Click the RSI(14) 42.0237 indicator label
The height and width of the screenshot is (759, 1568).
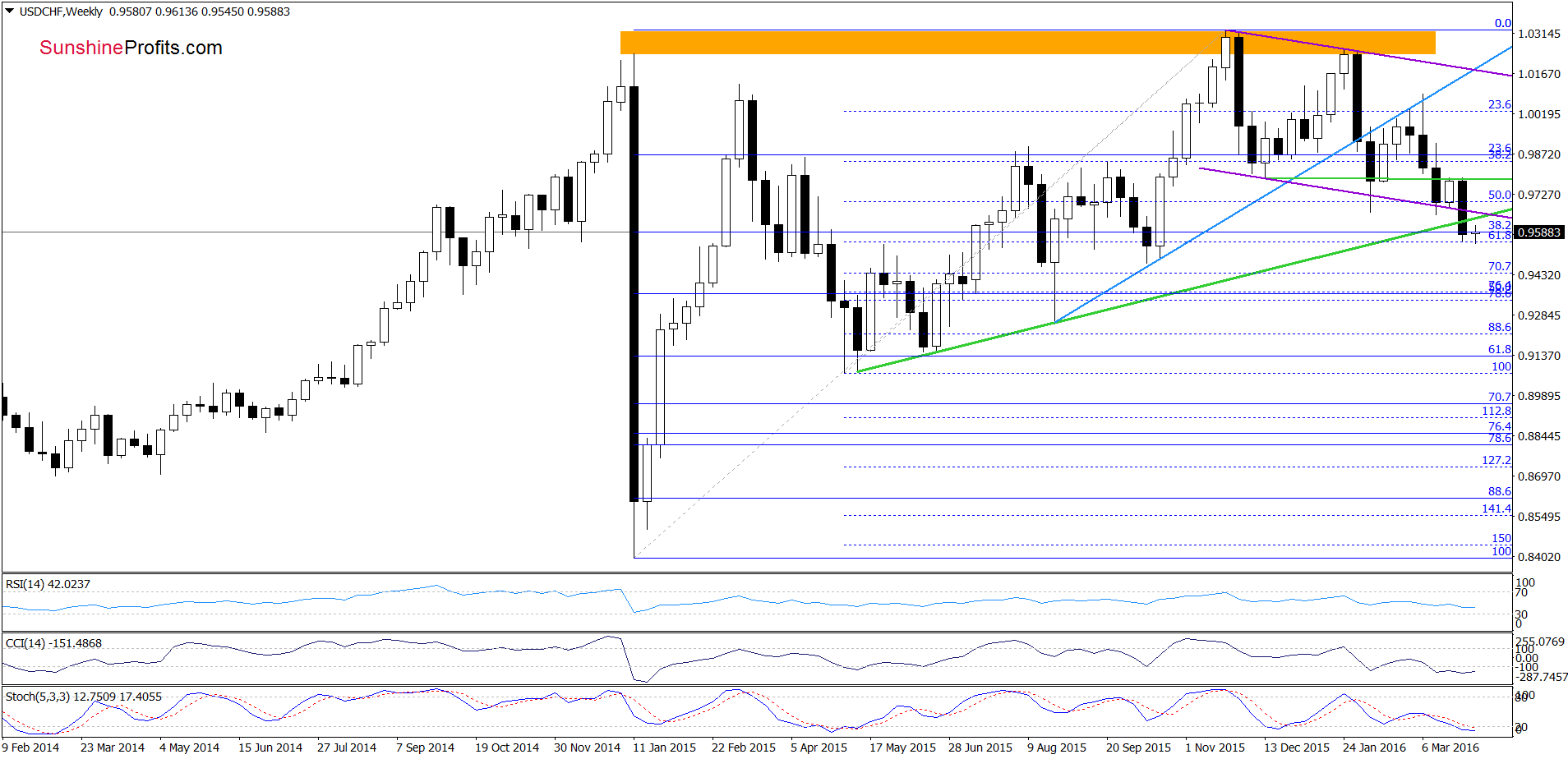[48, 584]
